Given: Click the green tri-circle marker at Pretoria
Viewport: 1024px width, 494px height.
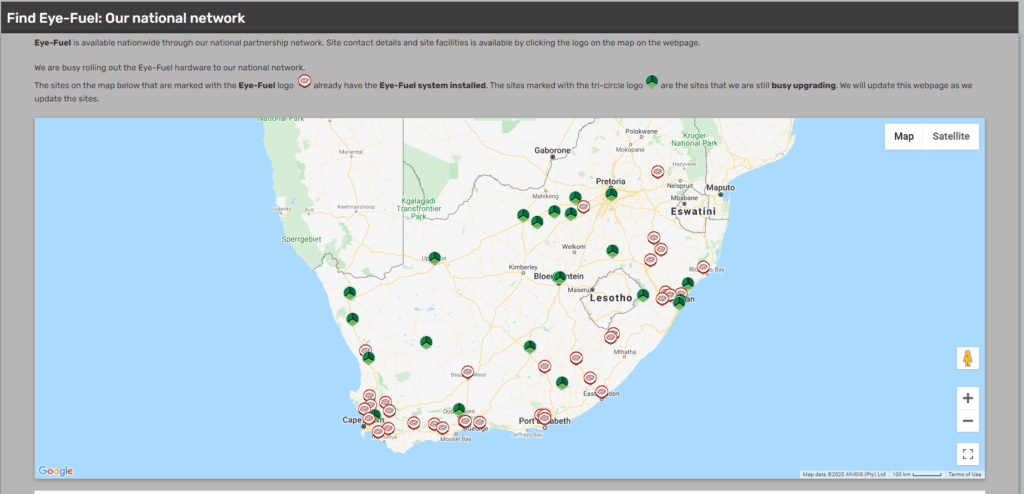Looking at the screenshot, I should coord(611,194).
